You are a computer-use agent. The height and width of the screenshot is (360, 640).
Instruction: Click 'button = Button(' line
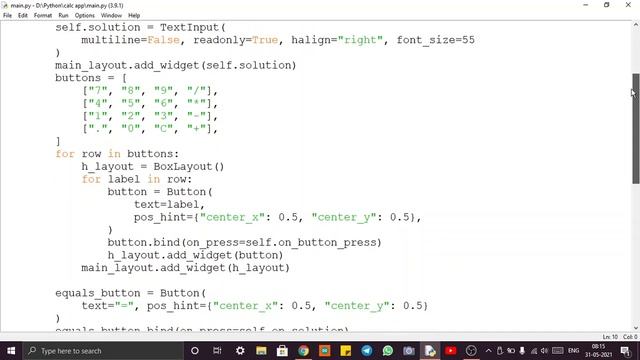coord(160,192)
